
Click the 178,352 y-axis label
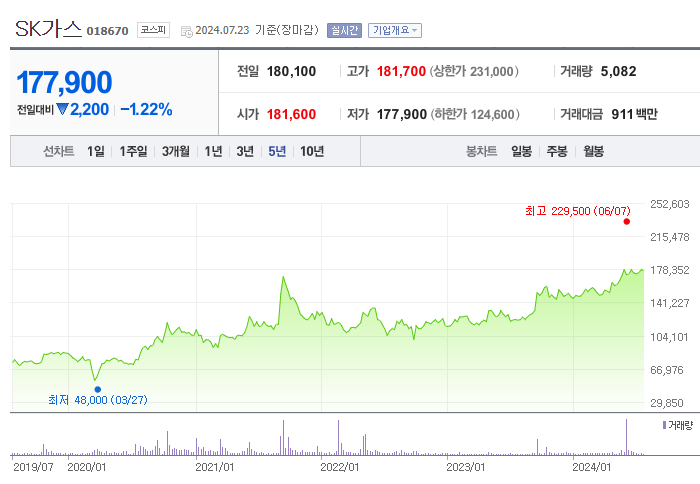click(x=669, y=270)
